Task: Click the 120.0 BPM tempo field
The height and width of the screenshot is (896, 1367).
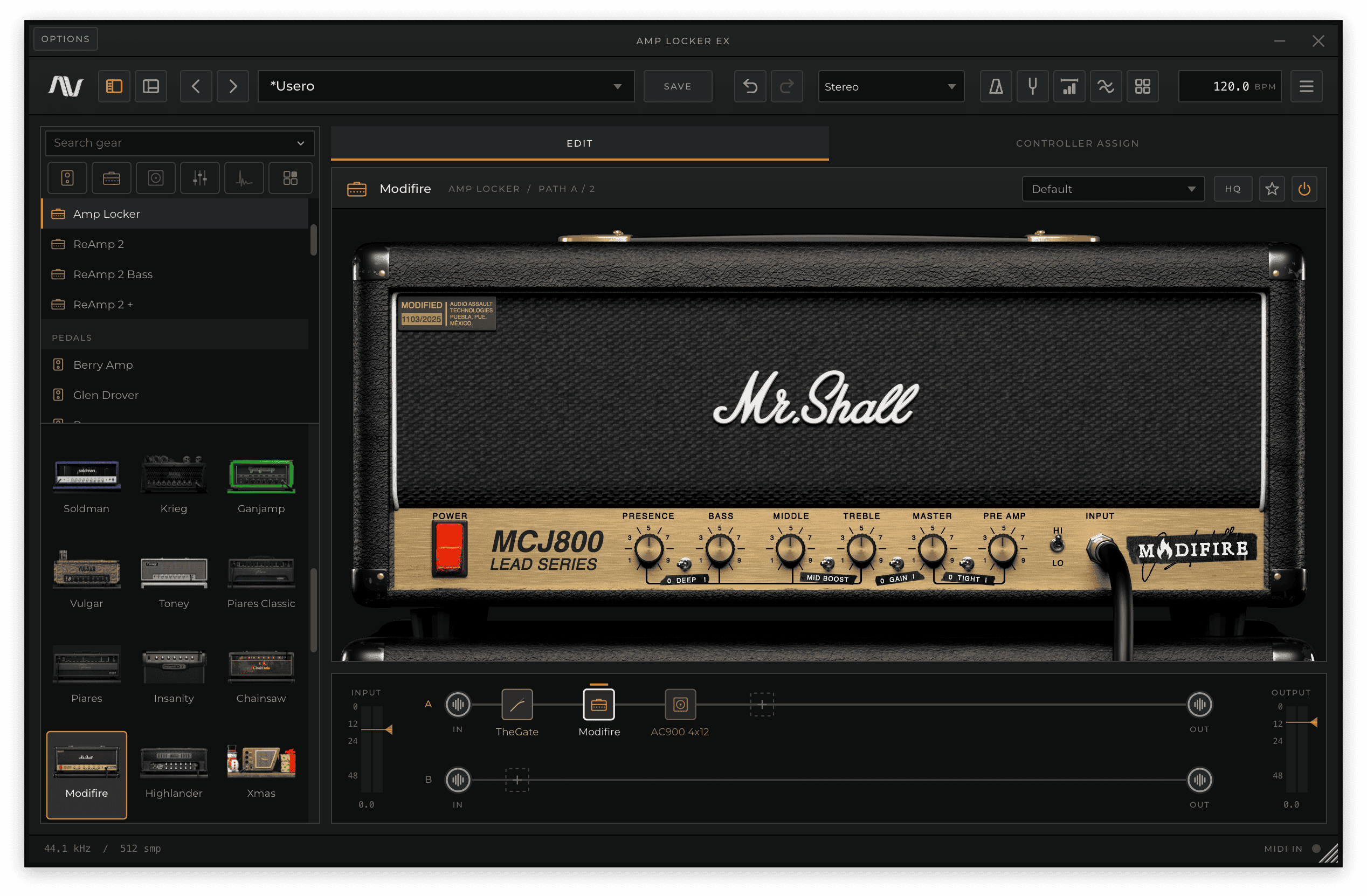Action: [x=1230, y=86]
